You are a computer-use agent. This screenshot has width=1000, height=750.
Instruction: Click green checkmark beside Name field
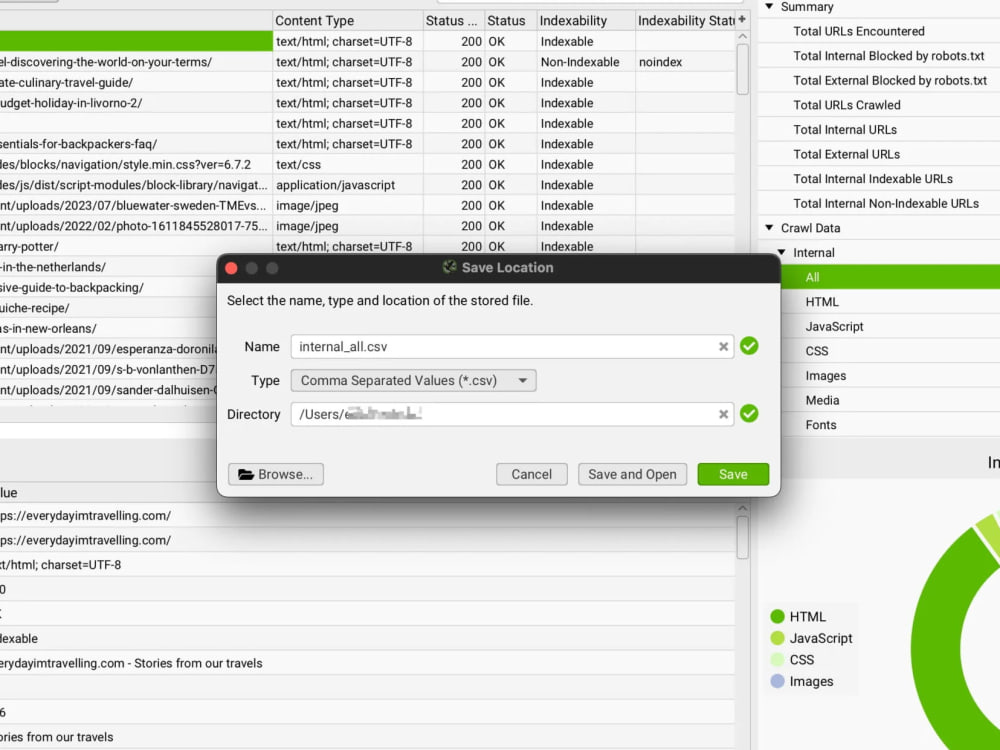(x=749, y=346)
